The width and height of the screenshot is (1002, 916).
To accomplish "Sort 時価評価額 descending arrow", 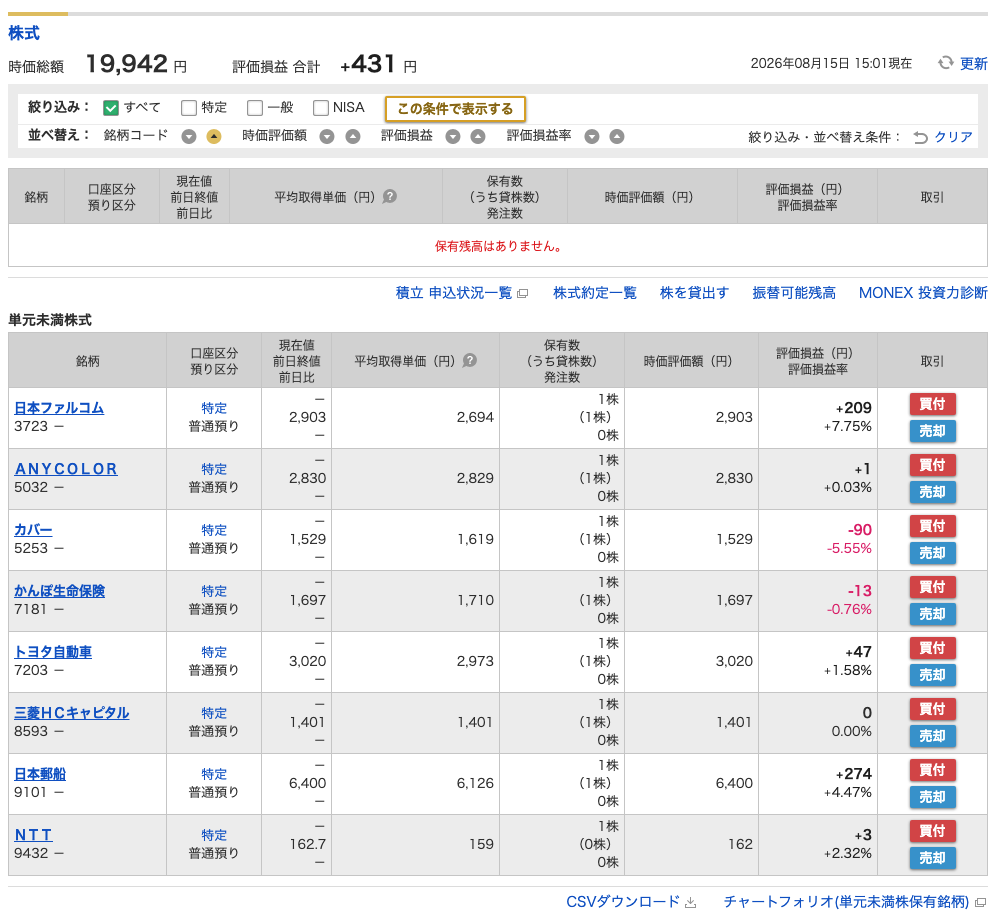I will (x=327, y=137).
